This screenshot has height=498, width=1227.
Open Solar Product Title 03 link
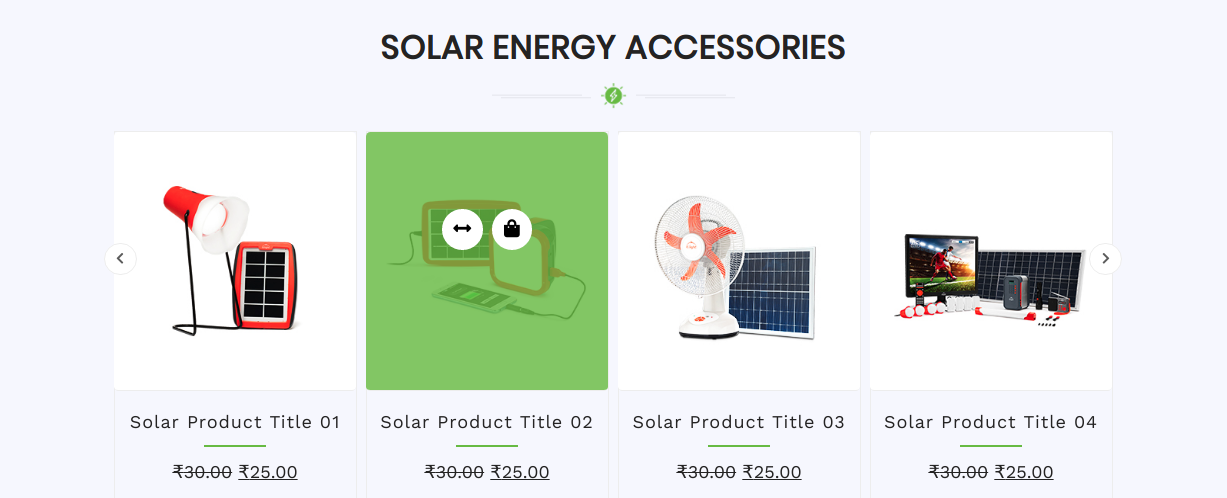click(739, 422)
